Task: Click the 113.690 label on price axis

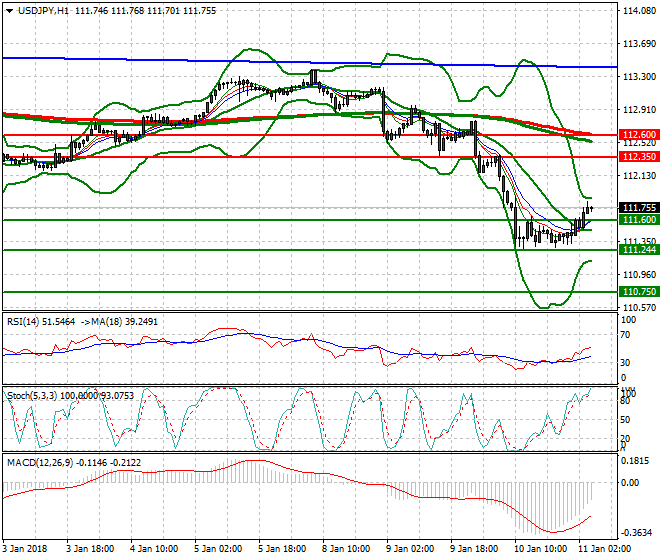Action: pos(638,44)
